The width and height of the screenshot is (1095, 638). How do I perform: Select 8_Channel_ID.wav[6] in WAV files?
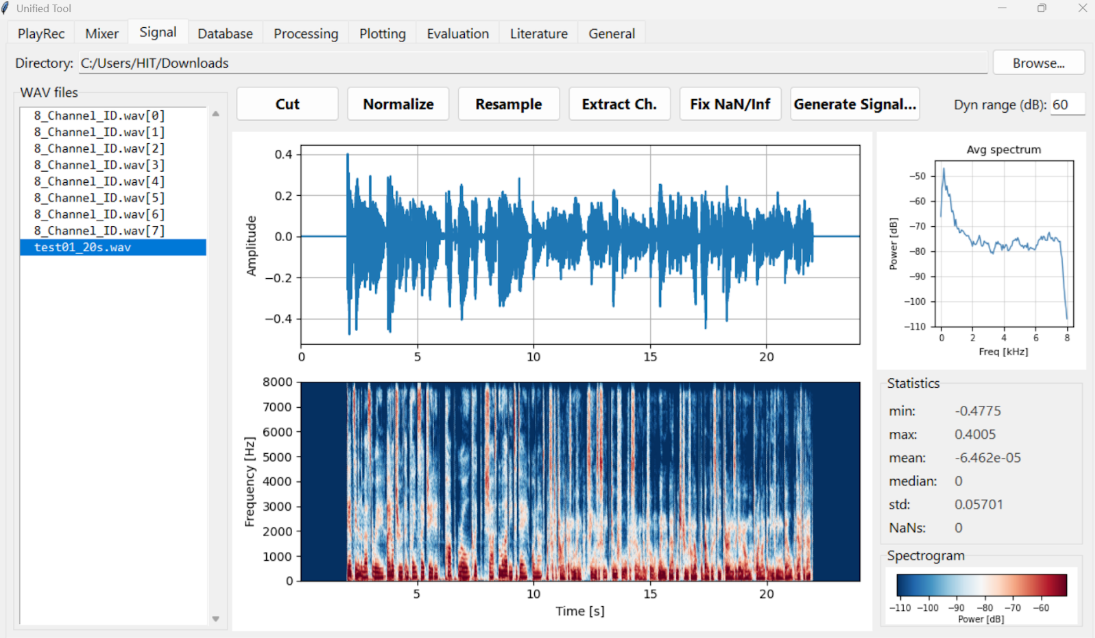pyautogui.click(x=113, y=214)
